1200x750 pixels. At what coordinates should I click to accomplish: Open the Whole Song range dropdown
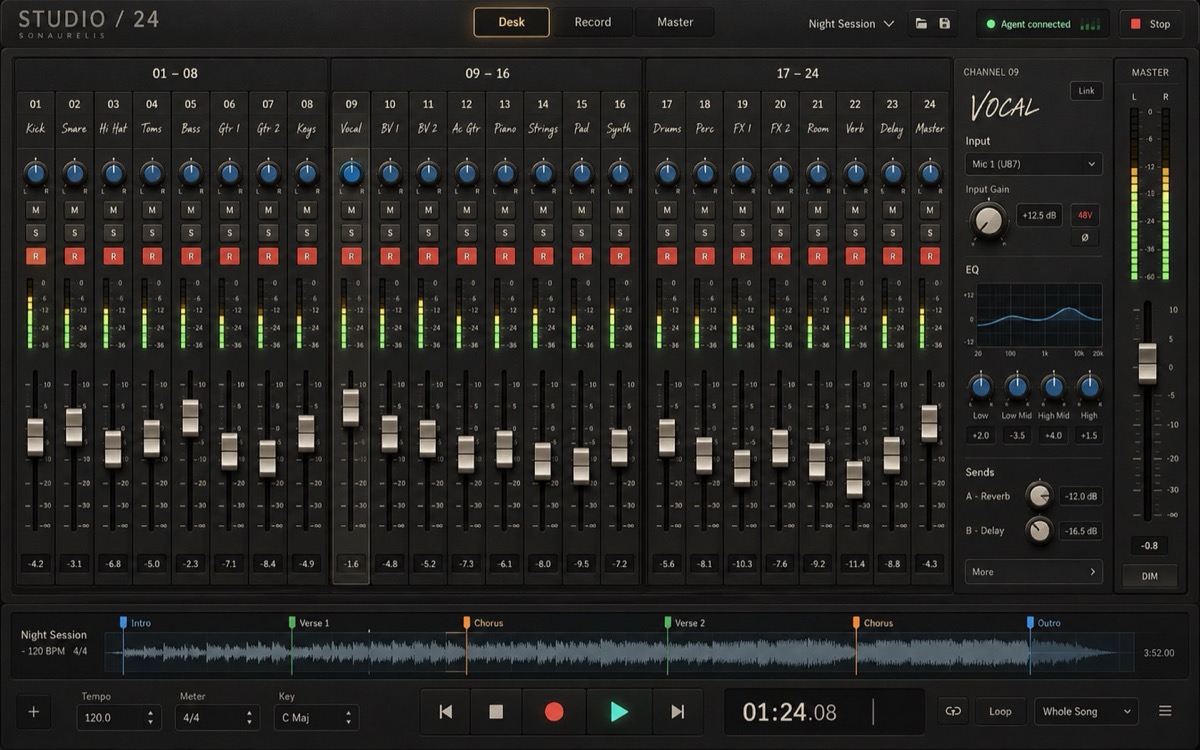(x=1086, y=712)
